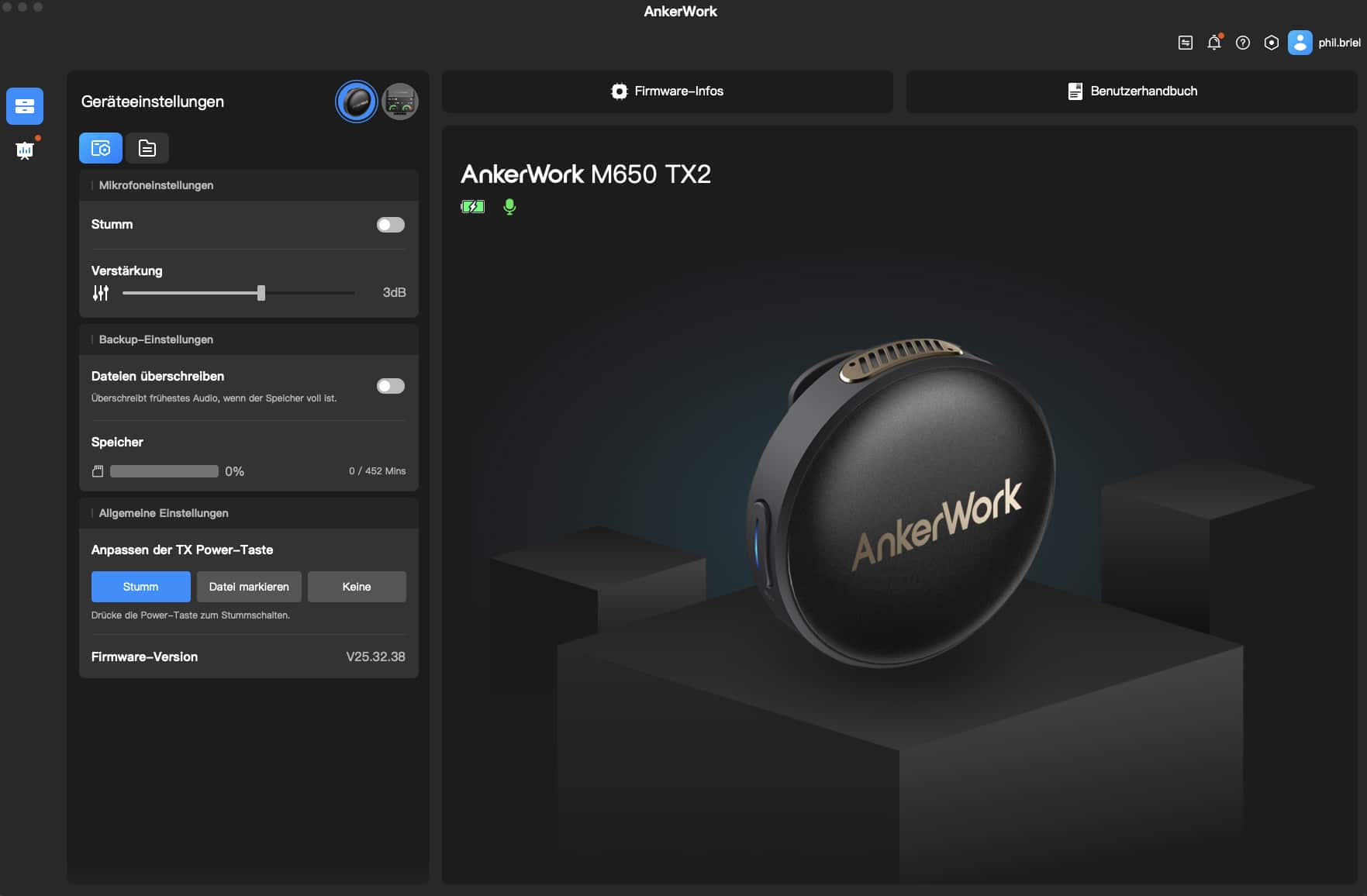Open the device settings sidebar icon
This screenshot has width=1367, height=896.
25,106
